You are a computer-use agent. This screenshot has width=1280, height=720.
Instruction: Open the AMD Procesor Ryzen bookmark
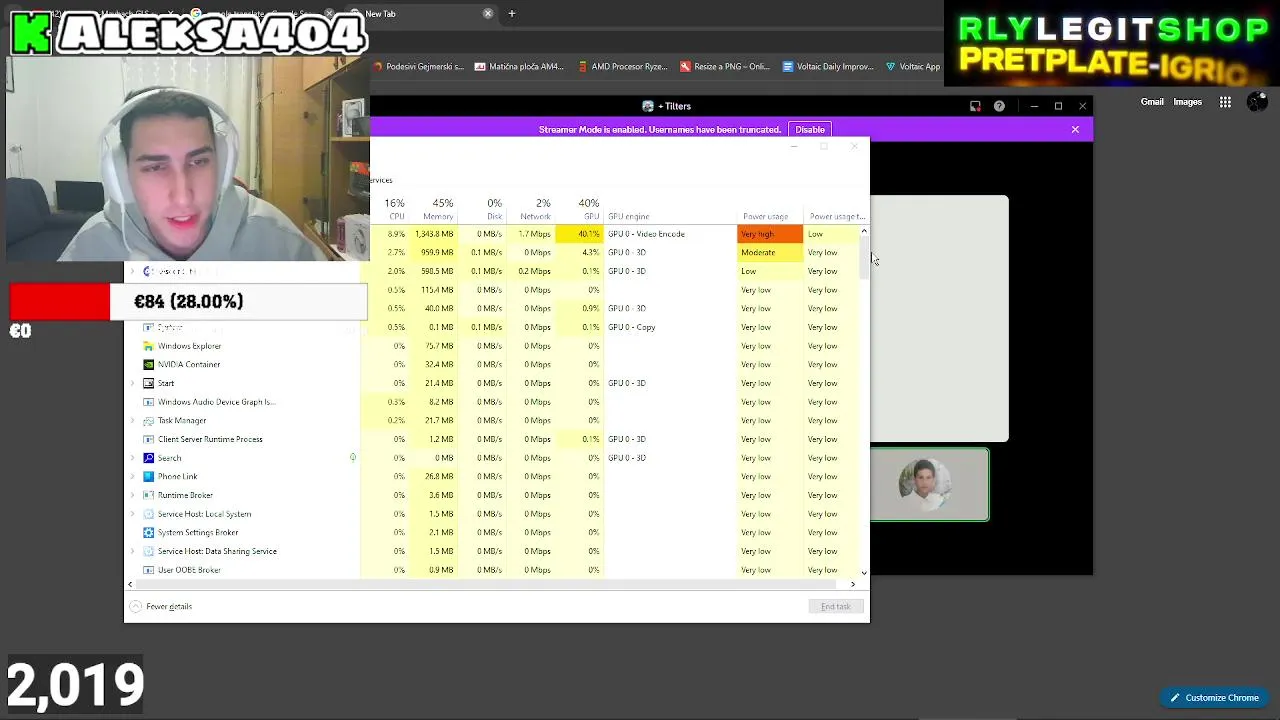click(622, 67)
